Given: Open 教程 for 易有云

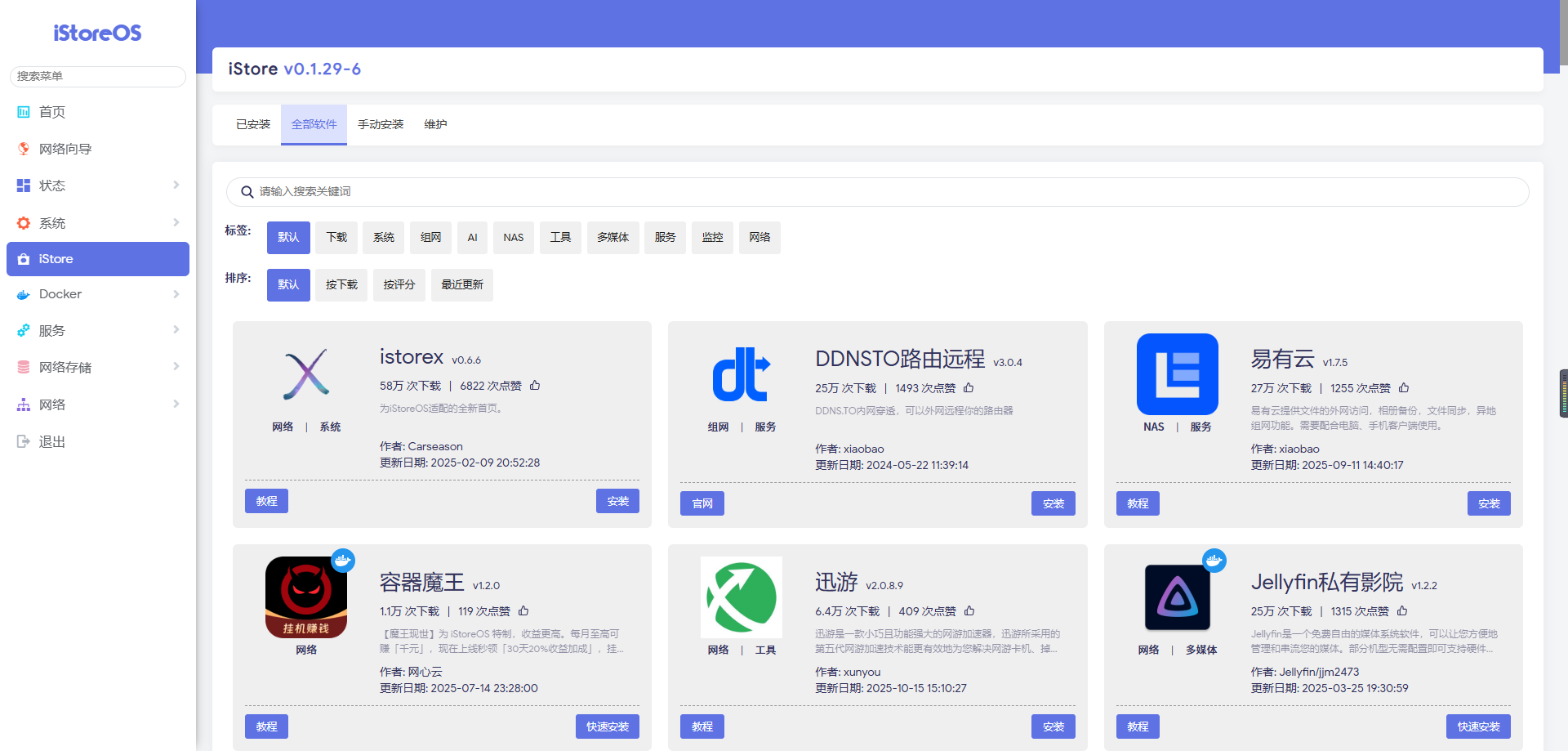Looking at the screenshot, I should point(1138,503).
